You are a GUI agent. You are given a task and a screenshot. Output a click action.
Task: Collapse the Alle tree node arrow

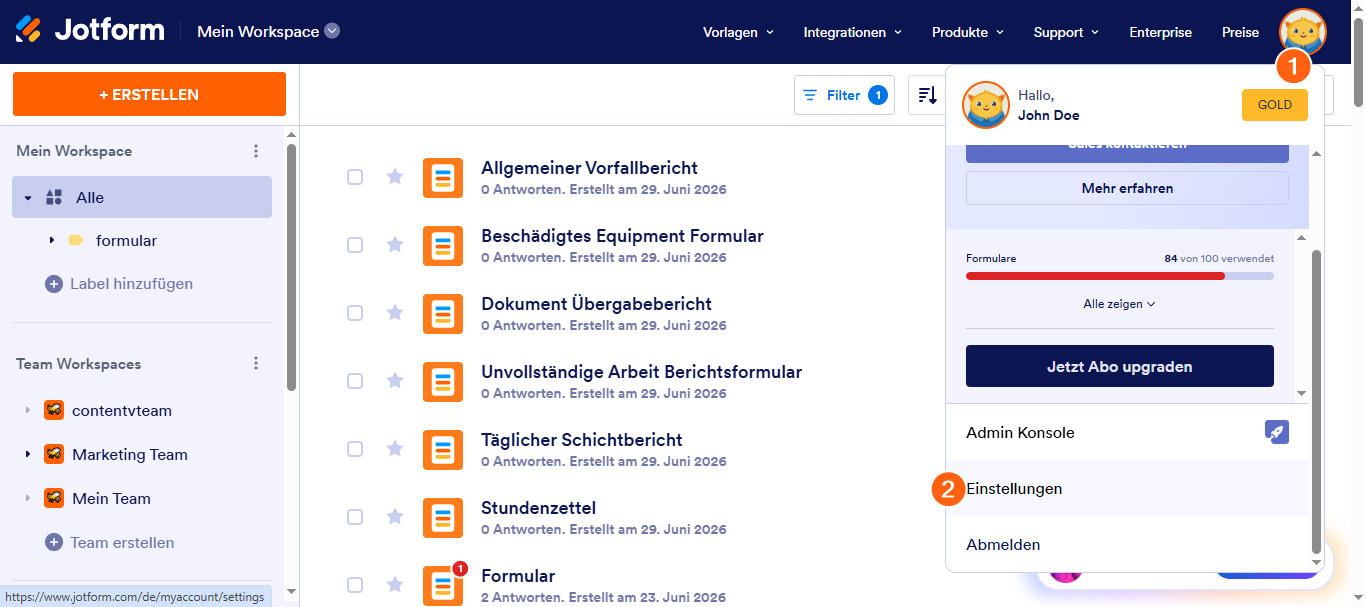point(28,198)
